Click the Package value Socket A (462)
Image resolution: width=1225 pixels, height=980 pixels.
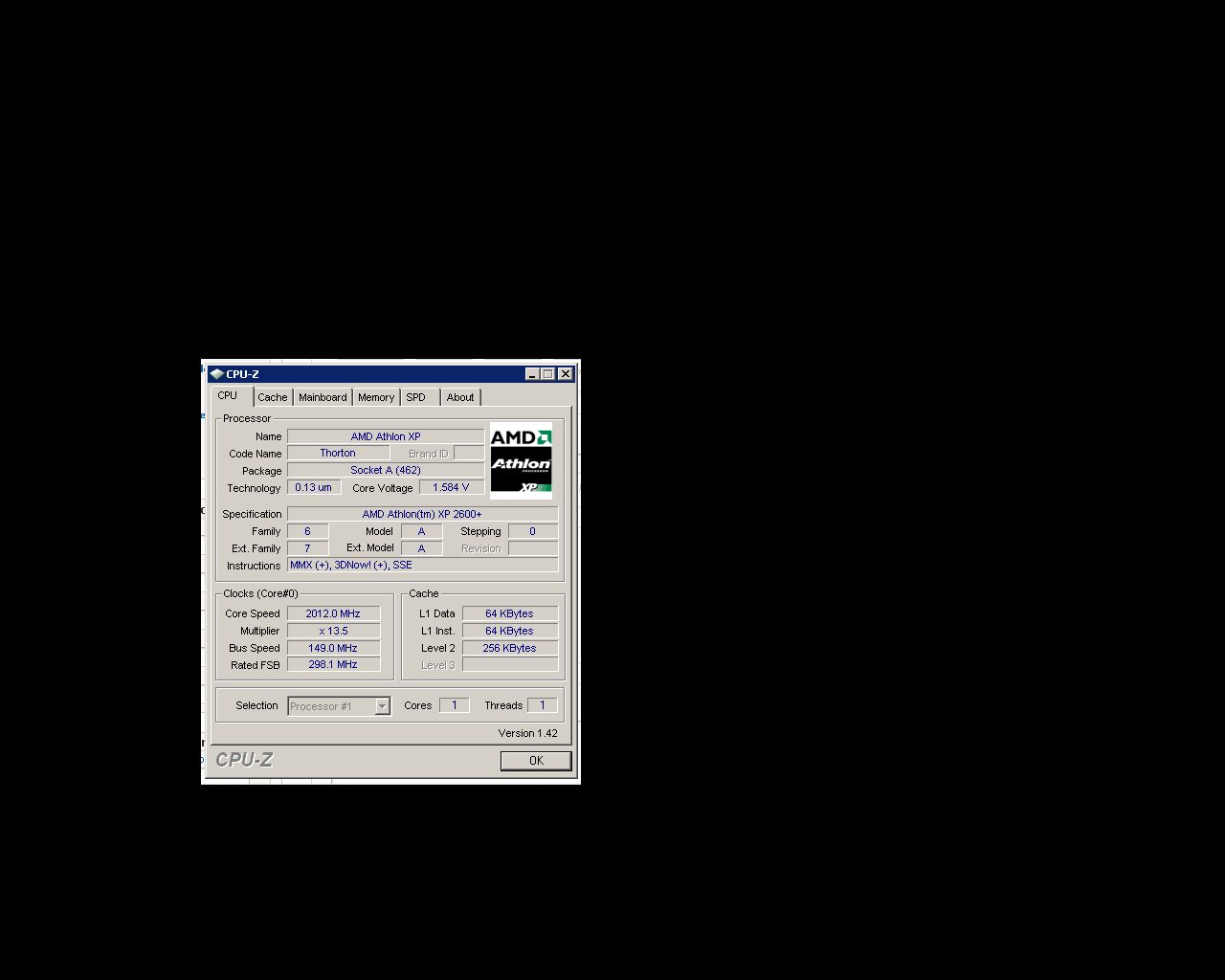pos(386,471)
